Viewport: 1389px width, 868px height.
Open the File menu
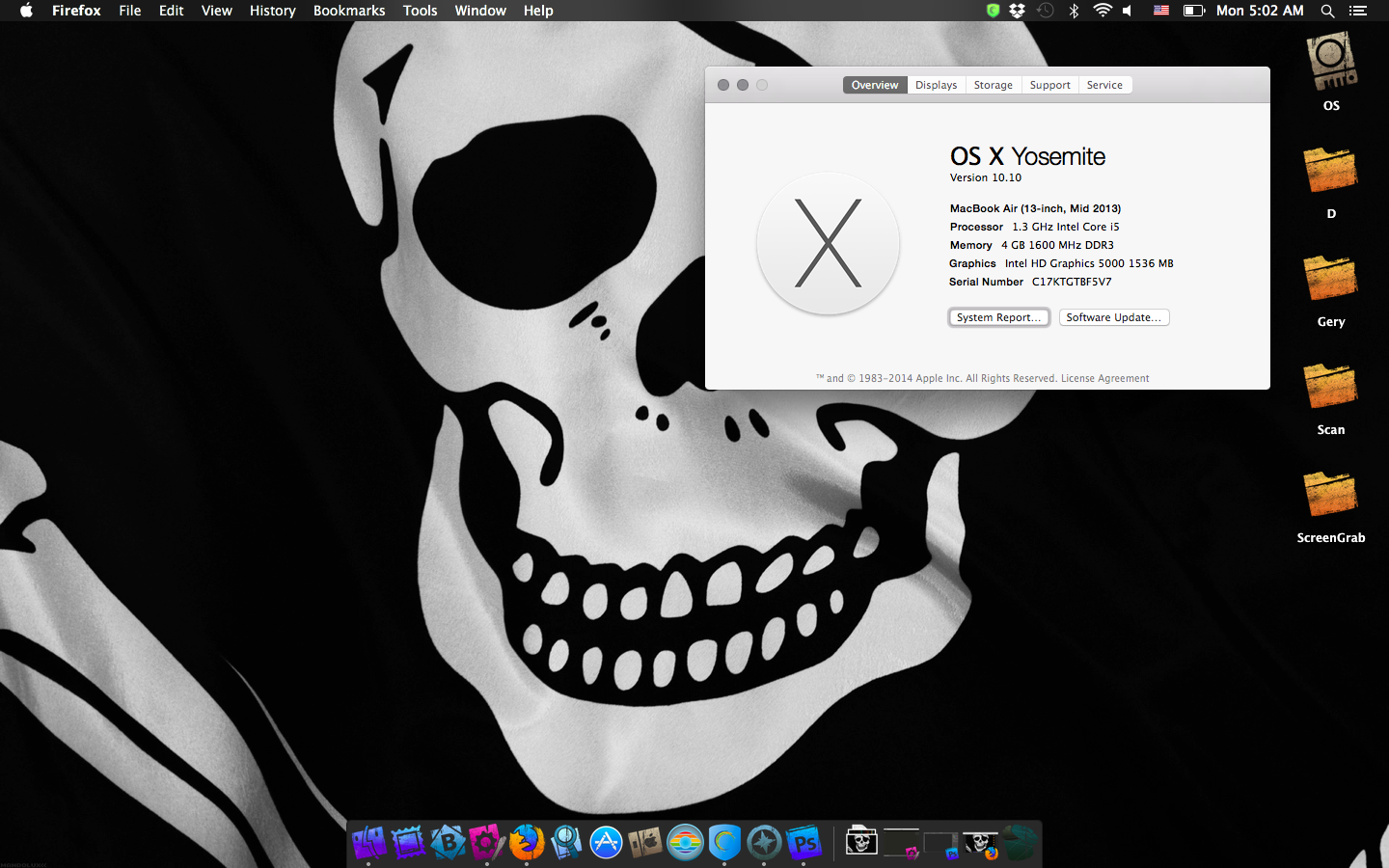(x=130, y=11)
